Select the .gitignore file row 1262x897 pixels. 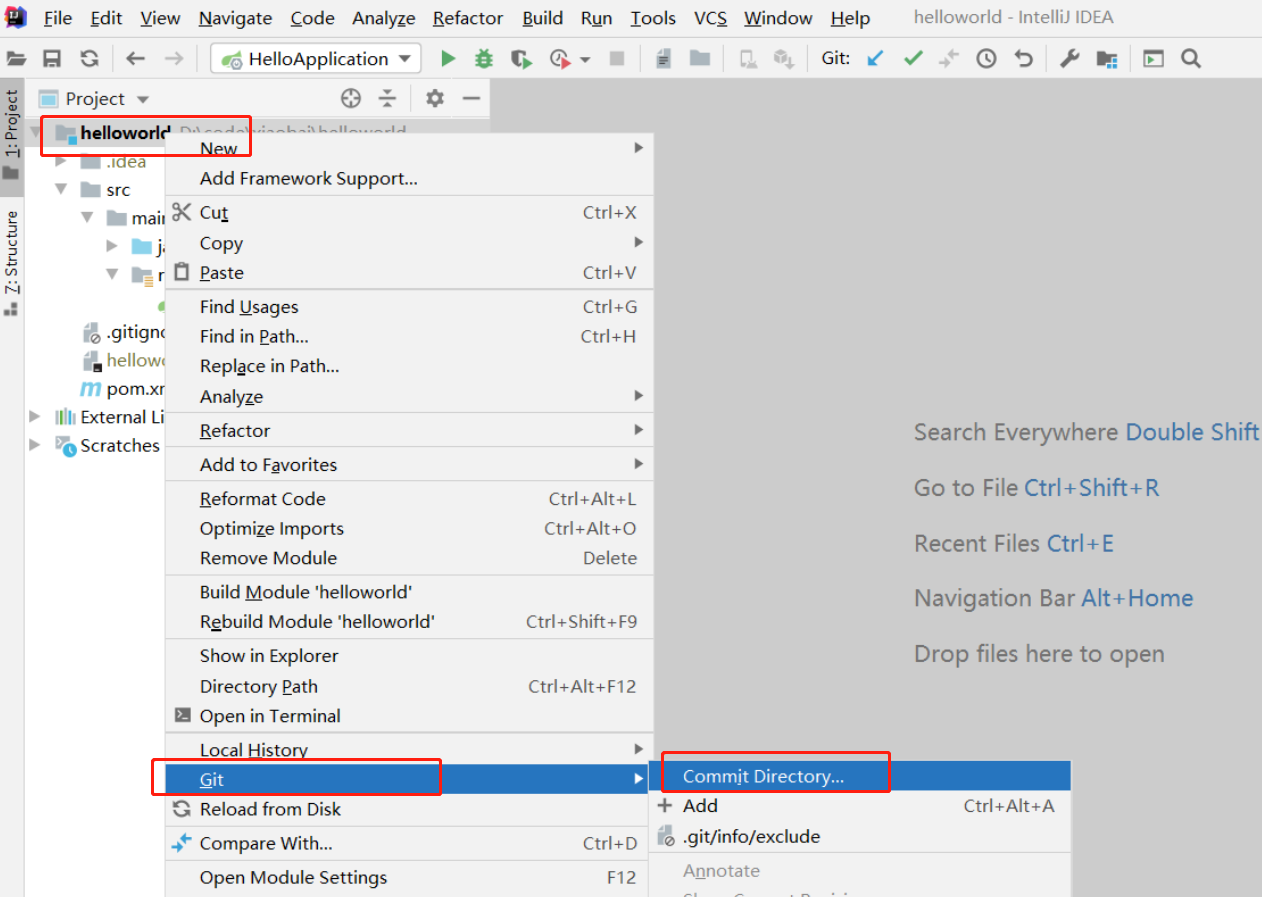pos(123,333)
